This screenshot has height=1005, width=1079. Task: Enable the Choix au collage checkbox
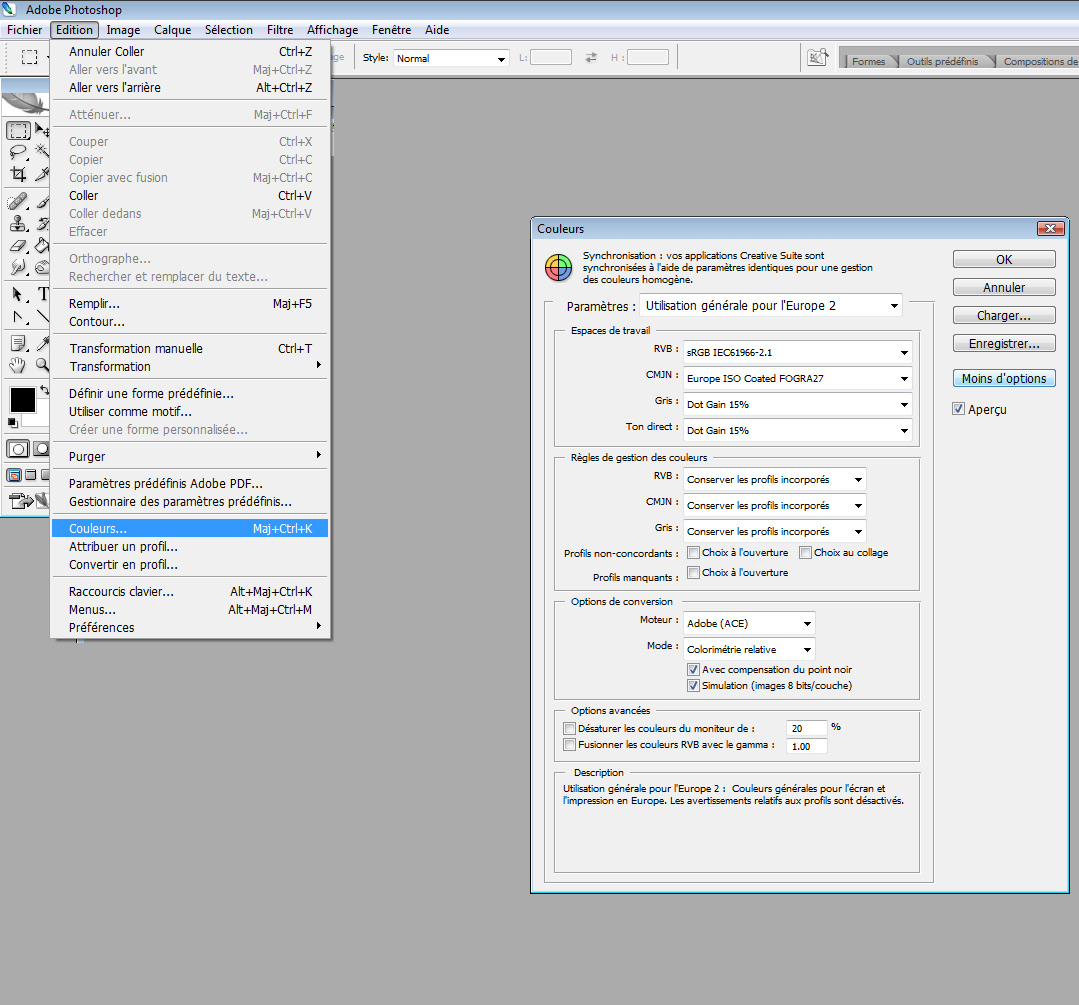[x=805, y=553]
